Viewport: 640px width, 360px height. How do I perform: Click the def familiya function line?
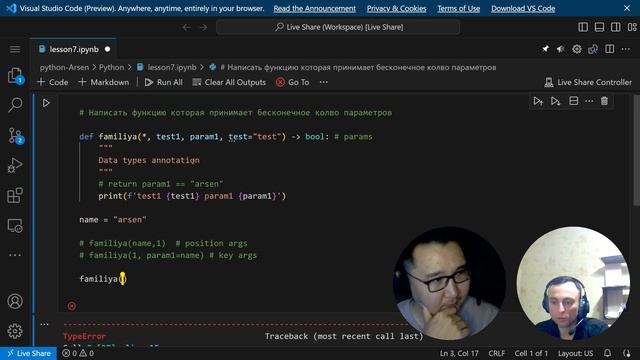click(x=226, y=136)
